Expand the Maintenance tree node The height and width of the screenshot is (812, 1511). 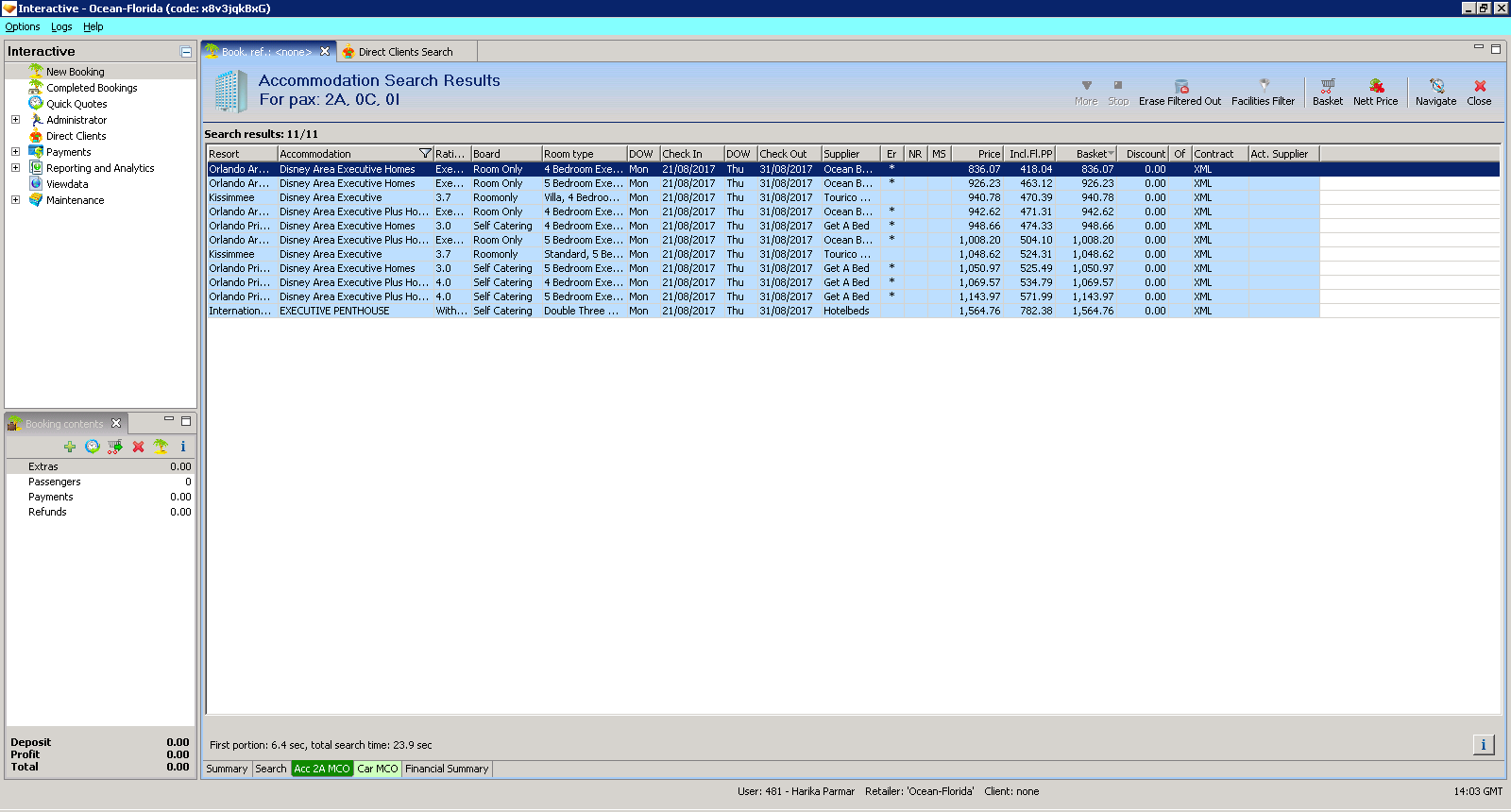tap(15, 200)
